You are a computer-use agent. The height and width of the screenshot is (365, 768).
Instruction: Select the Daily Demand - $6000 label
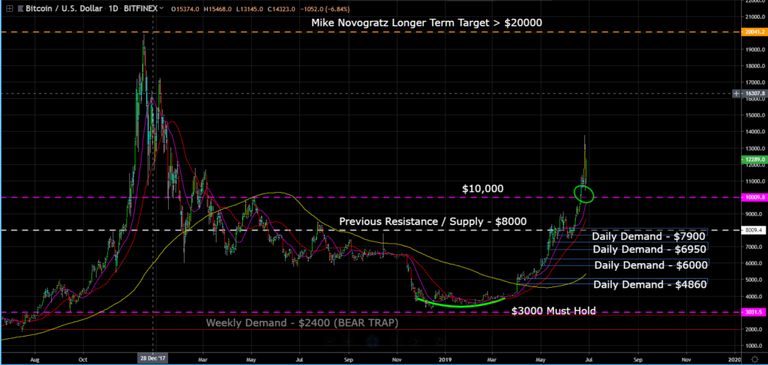[651, 266]
